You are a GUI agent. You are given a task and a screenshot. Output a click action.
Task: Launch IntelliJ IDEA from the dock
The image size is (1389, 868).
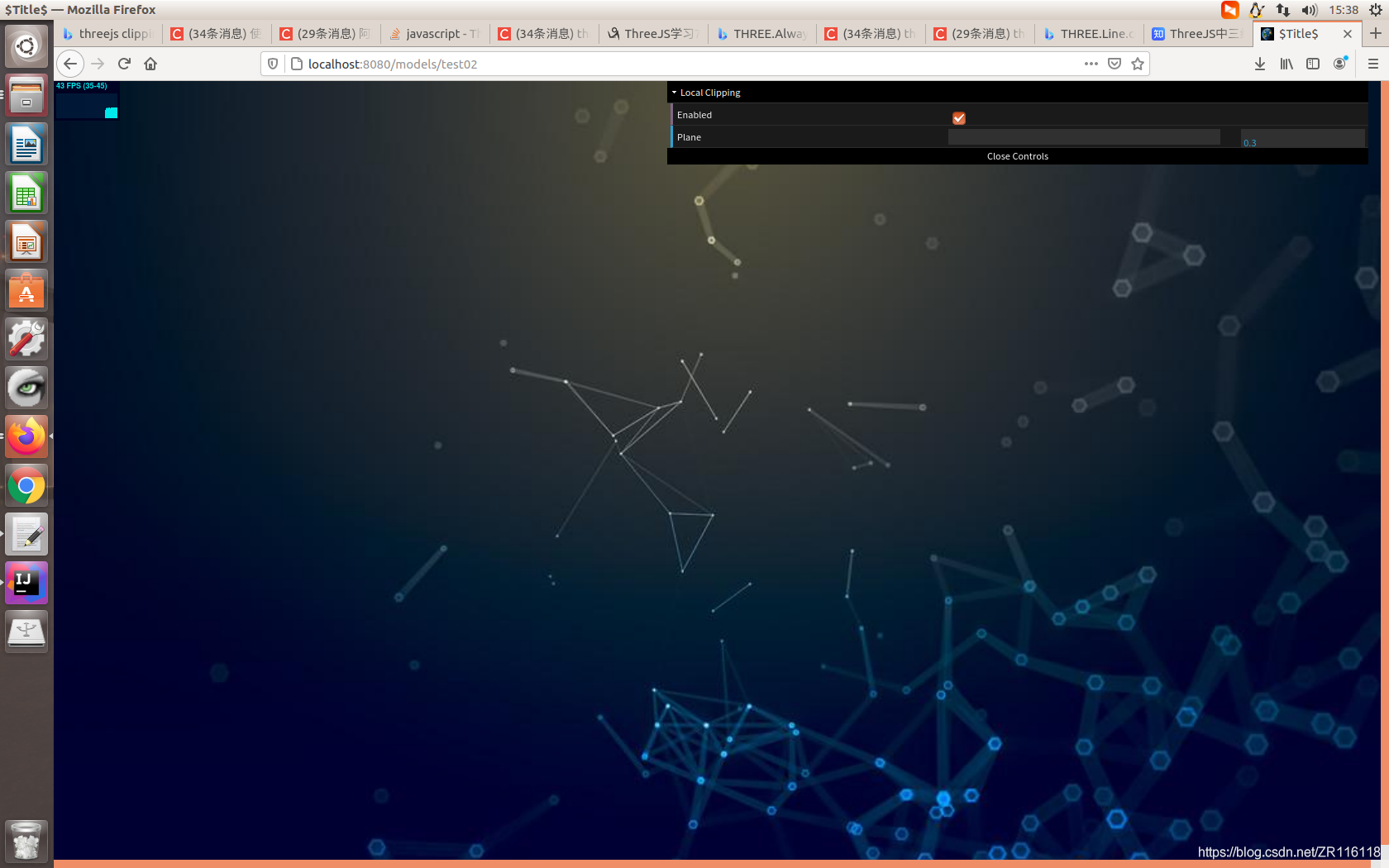click(x=26, y=582)
